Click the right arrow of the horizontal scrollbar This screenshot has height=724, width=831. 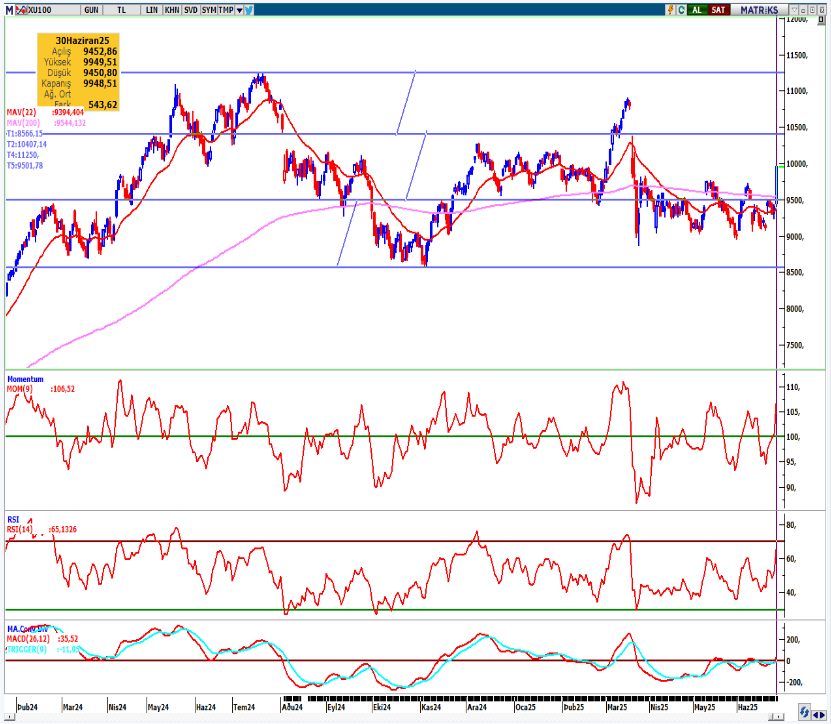coord(777,718)
